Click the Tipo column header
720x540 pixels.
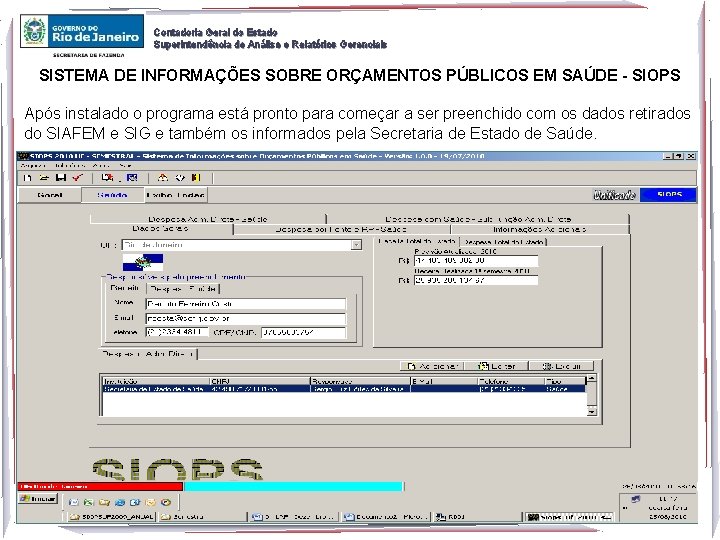(x=565, y=381)
